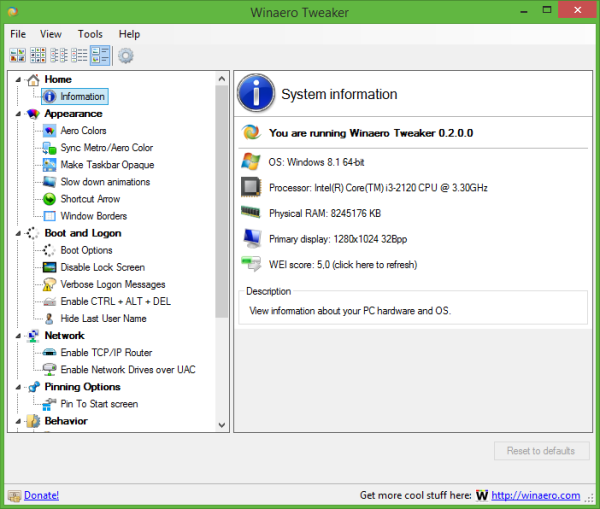Viewport: 600px width, 509px height.
Task: Click the Appearance colorful fan icon
Action: click(x=33, y=114)
